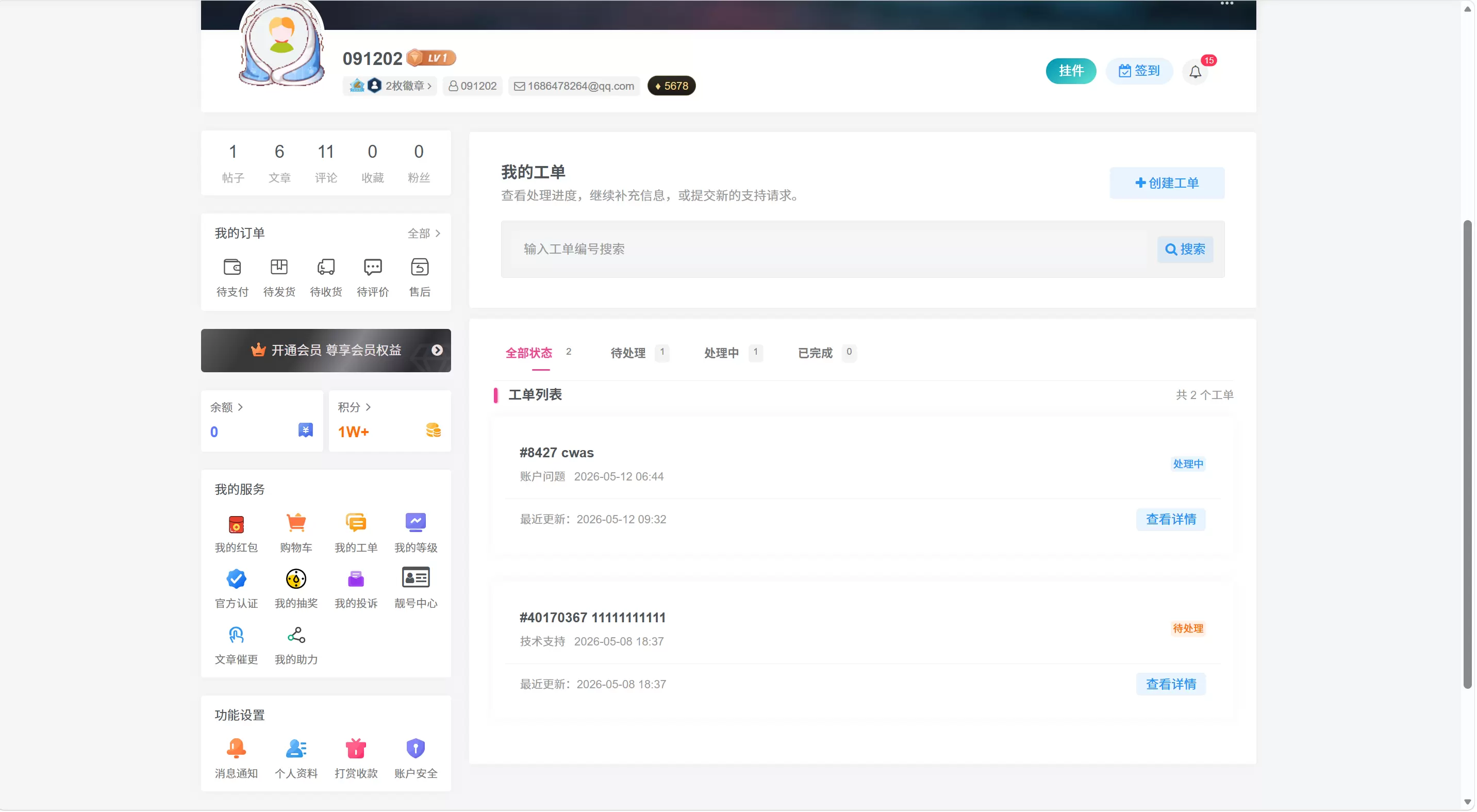Viewport: 1477px width, 812px height.
Task: Click the three-dots more menu on banner
Action: pyautogui.click(x=1228, y=4)
